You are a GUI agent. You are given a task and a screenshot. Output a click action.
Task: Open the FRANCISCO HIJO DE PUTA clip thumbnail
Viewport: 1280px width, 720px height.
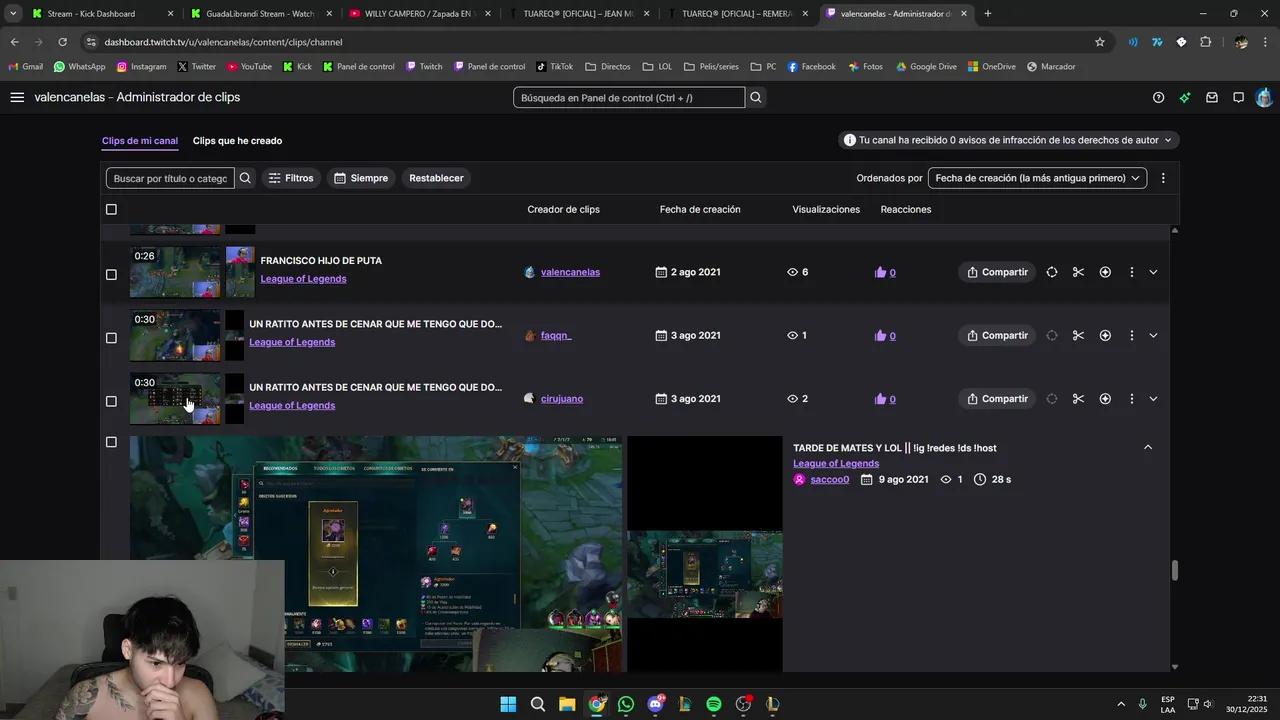click(175, 272)
